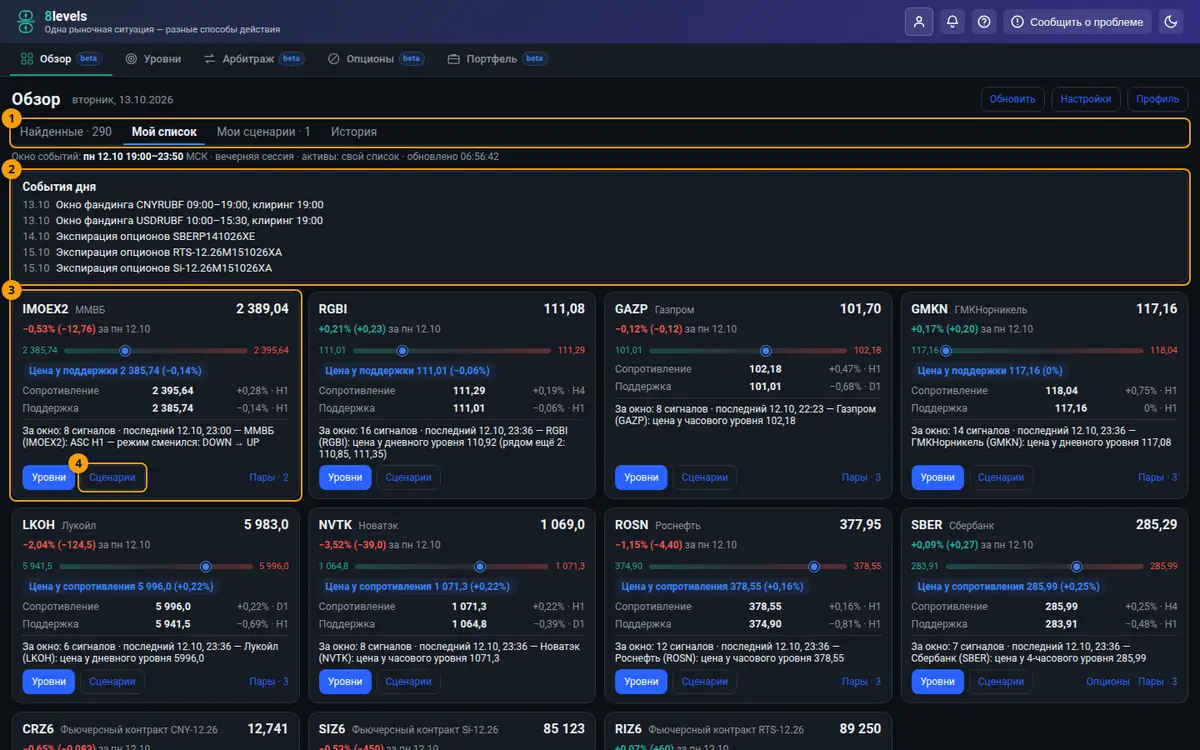Open the Арбитраж navigation tab

(x=253, y=59)
